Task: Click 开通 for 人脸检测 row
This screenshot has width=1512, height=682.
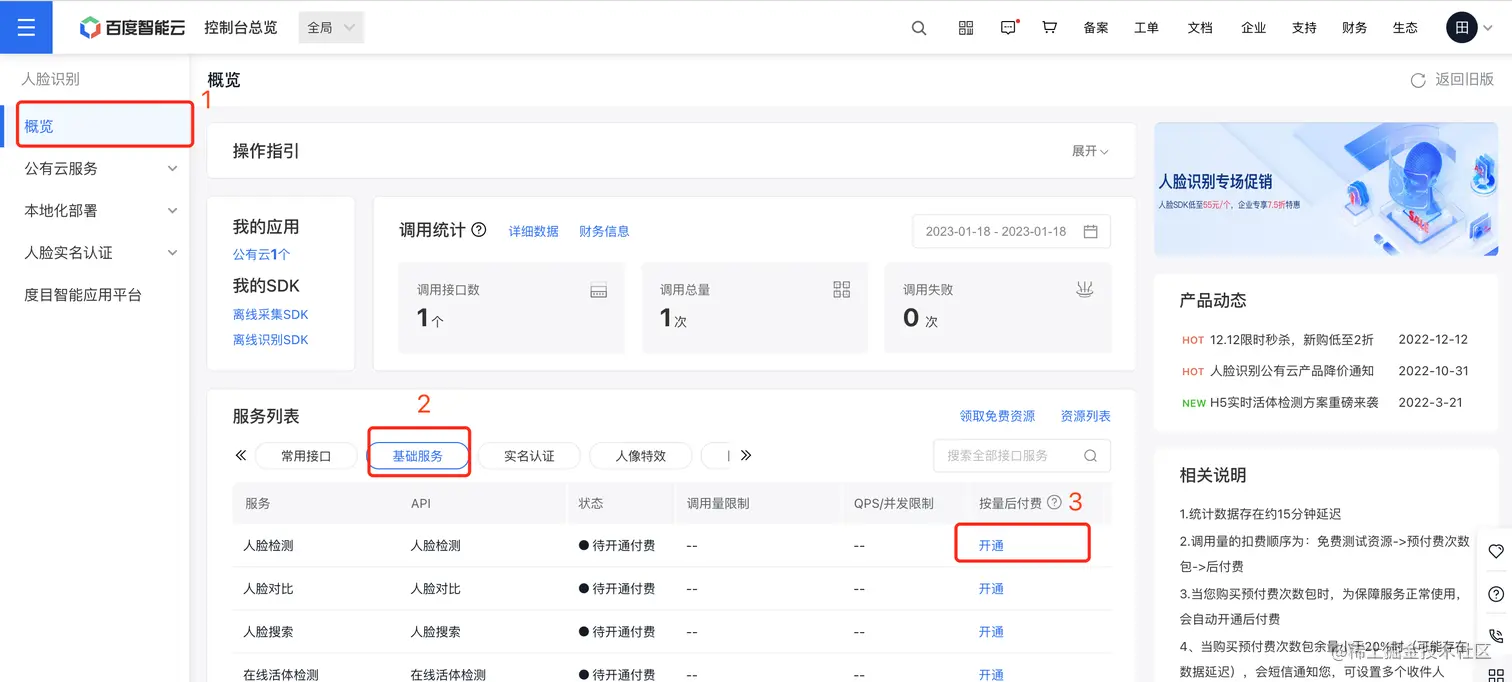Action: [991, 546]
